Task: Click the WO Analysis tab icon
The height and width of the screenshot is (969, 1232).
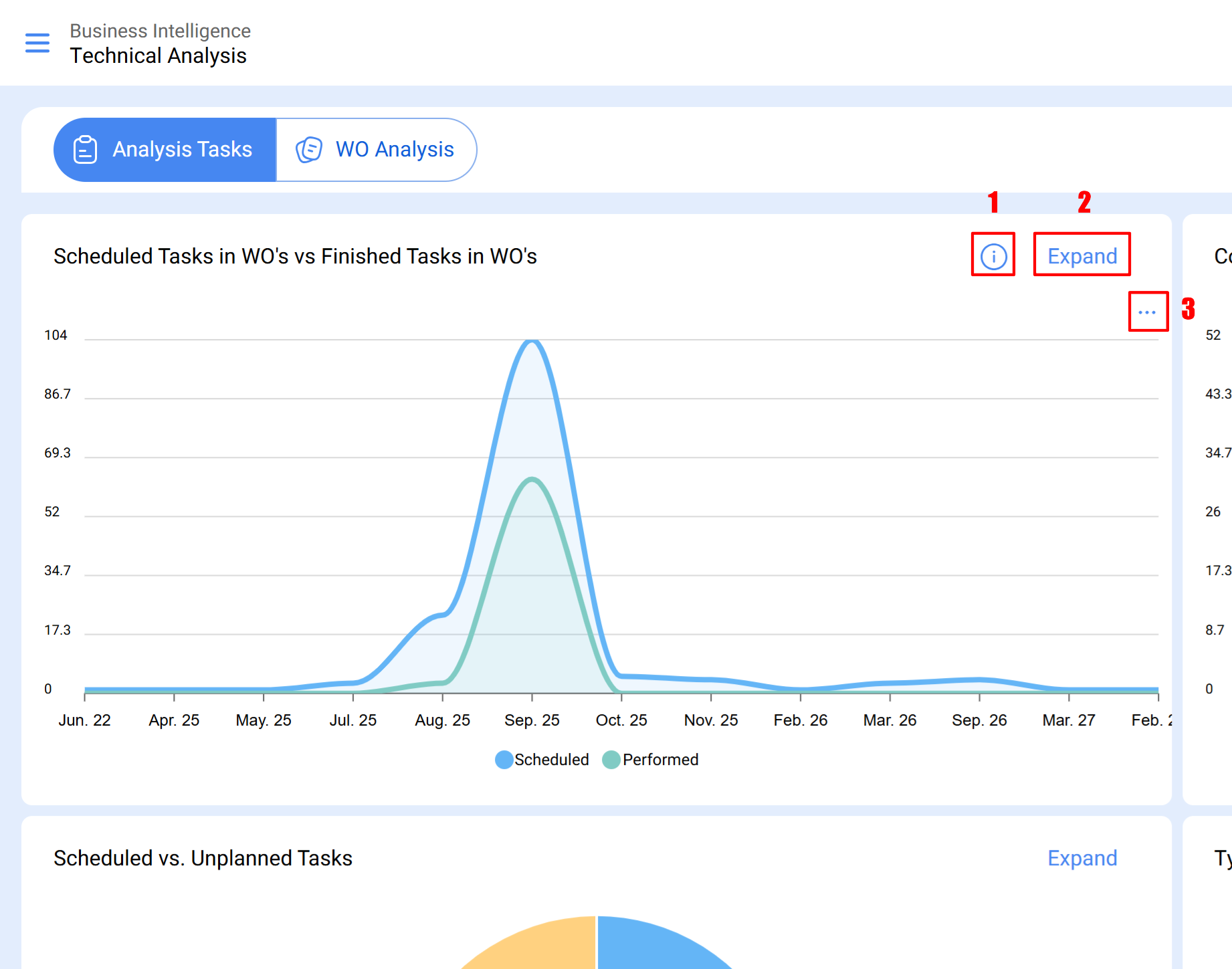Action: 309,150
